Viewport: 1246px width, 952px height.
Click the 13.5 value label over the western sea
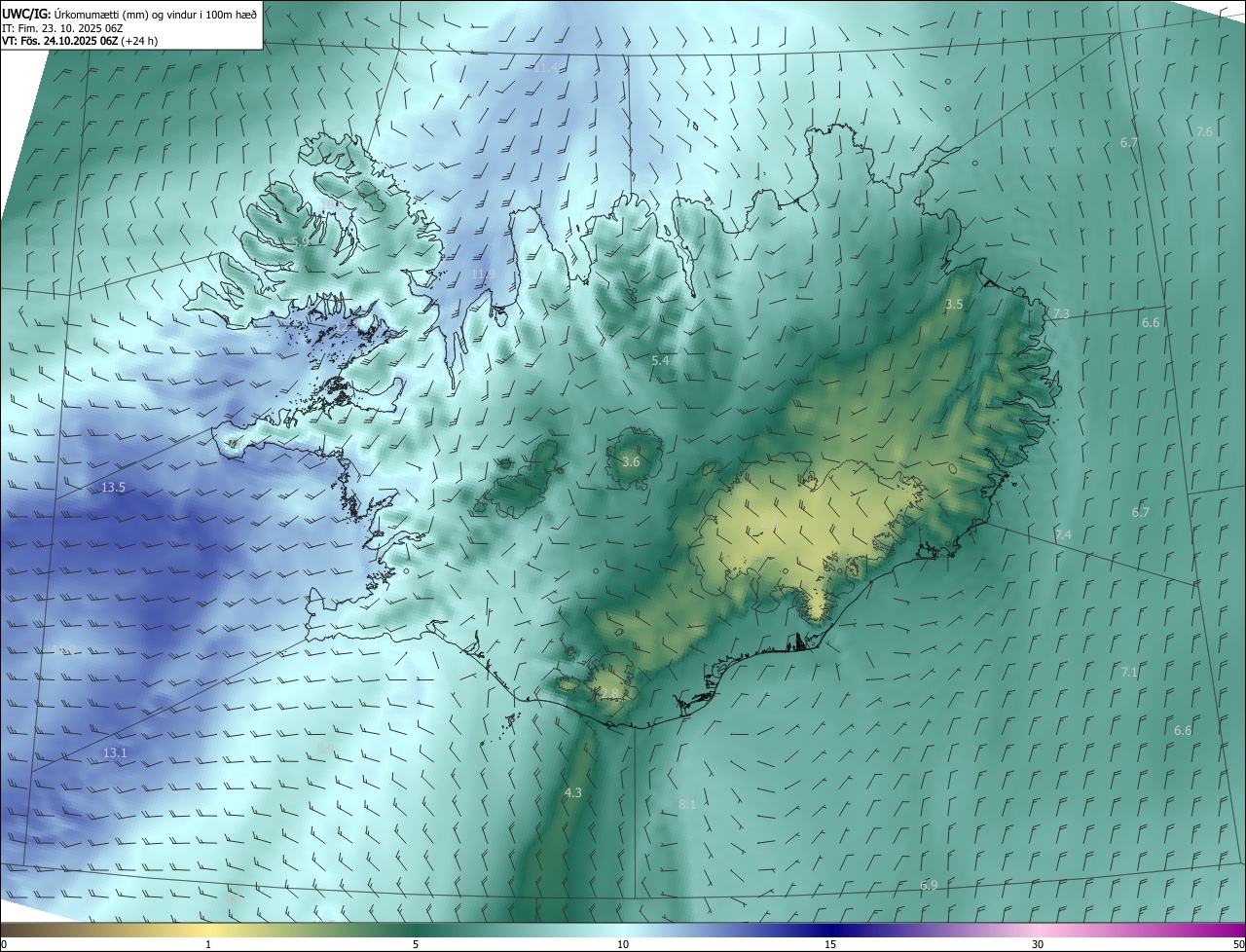pyautogui.click(x=113, y=488)
